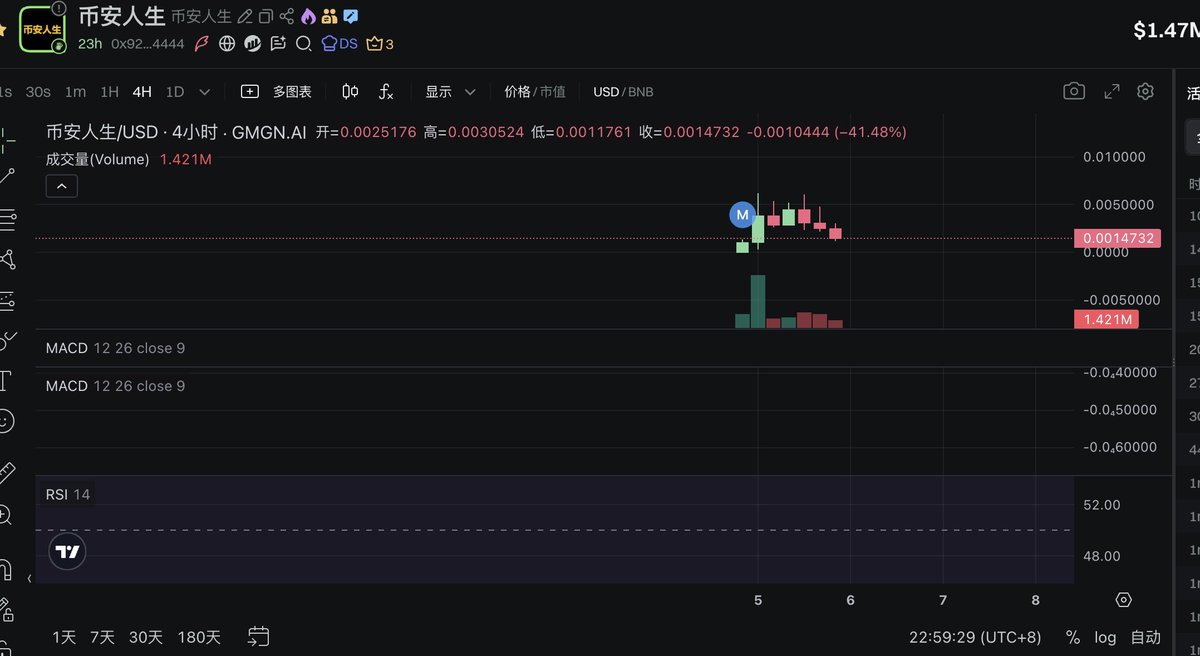Open the website globe icon
1200x656 pixels.
tap(227, 43)
